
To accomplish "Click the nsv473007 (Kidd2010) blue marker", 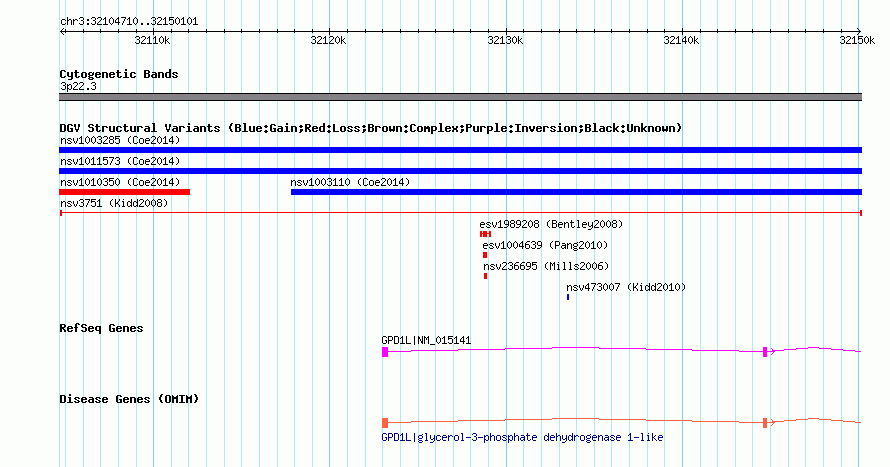I will coord(568,297).
